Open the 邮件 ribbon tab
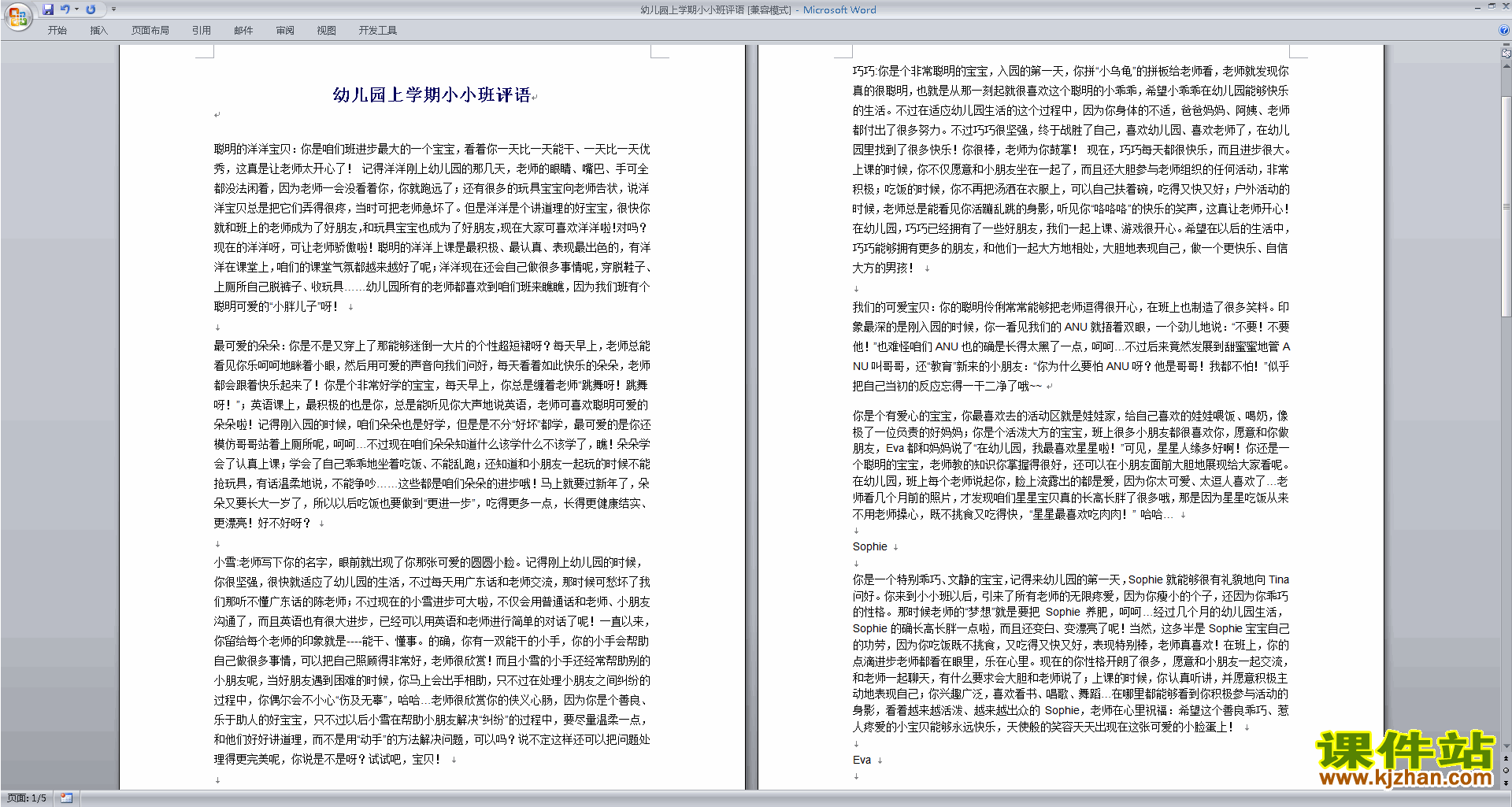The width and height of the screenshot is (1512, 807). [x=243, y=31]
